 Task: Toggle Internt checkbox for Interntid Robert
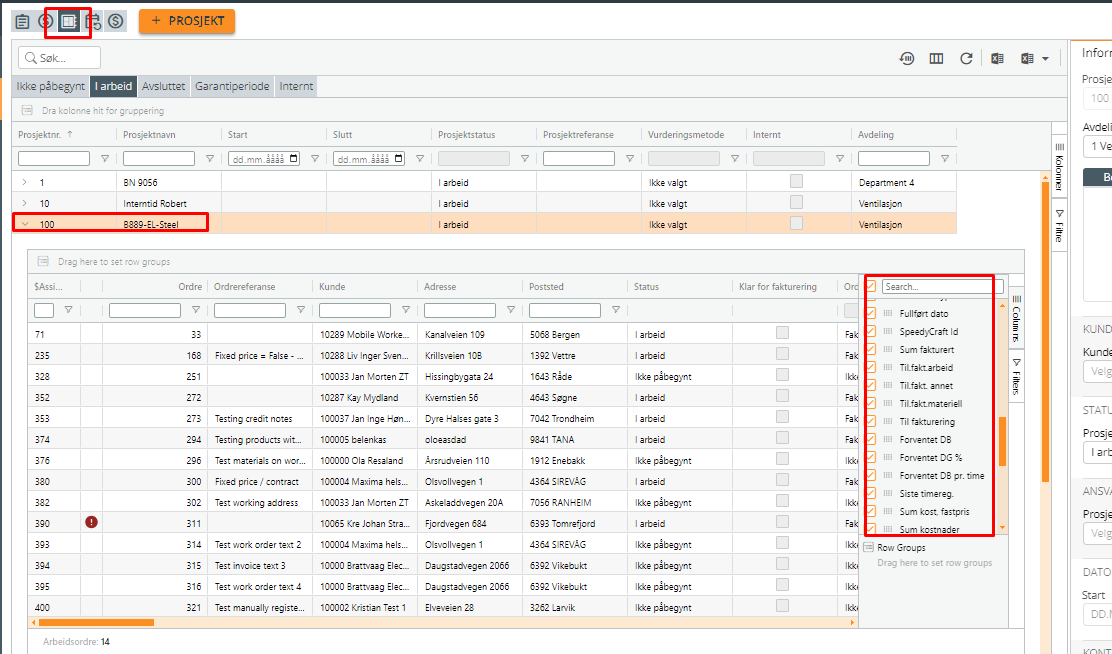796,203
